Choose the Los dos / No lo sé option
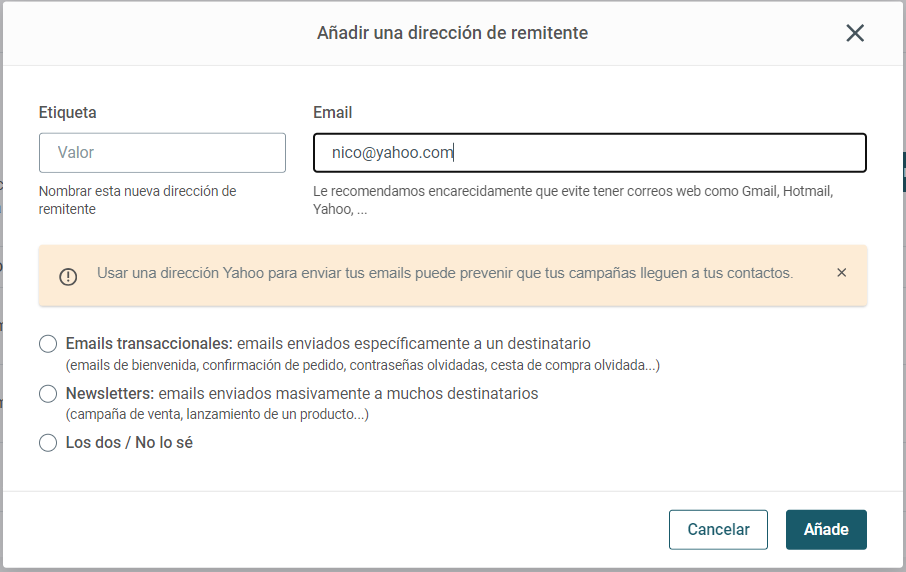This screenshot has height=572, width=906. [x=48, y=443]
